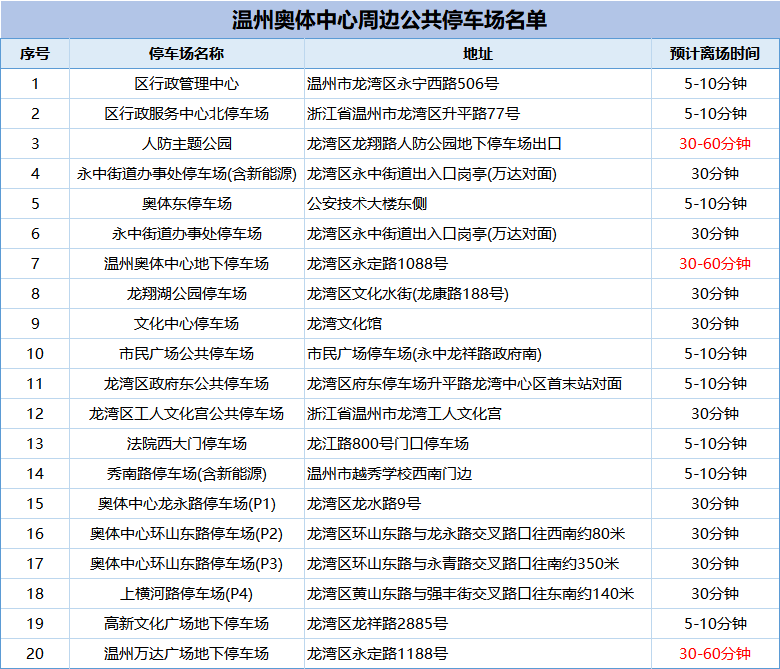This screenshot has height=669, width=780.
Task: Click address 龙江路800号门口停车场
Action: click(388, 444)
